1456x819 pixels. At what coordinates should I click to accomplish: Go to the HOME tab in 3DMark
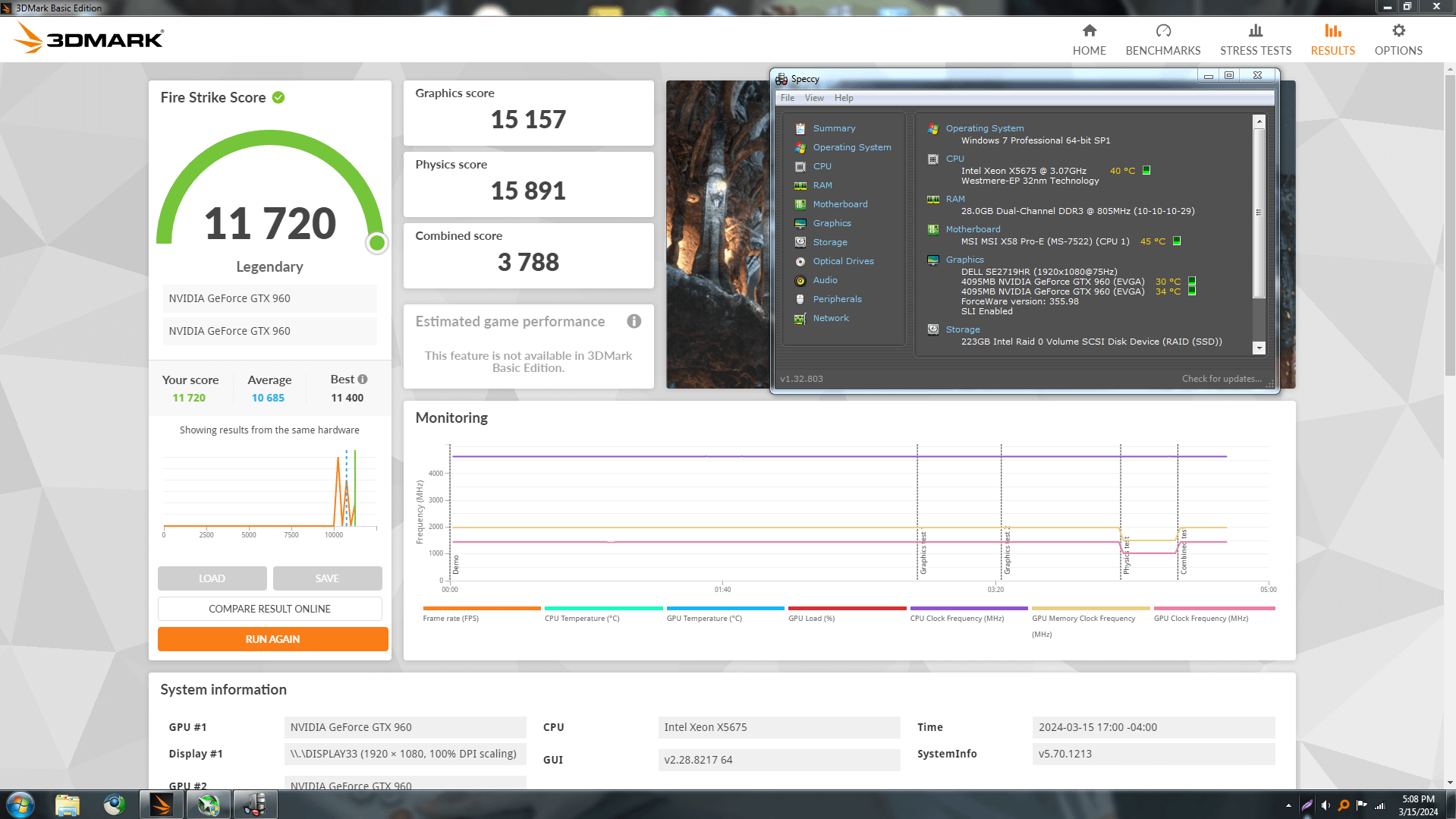(1090, 39)
